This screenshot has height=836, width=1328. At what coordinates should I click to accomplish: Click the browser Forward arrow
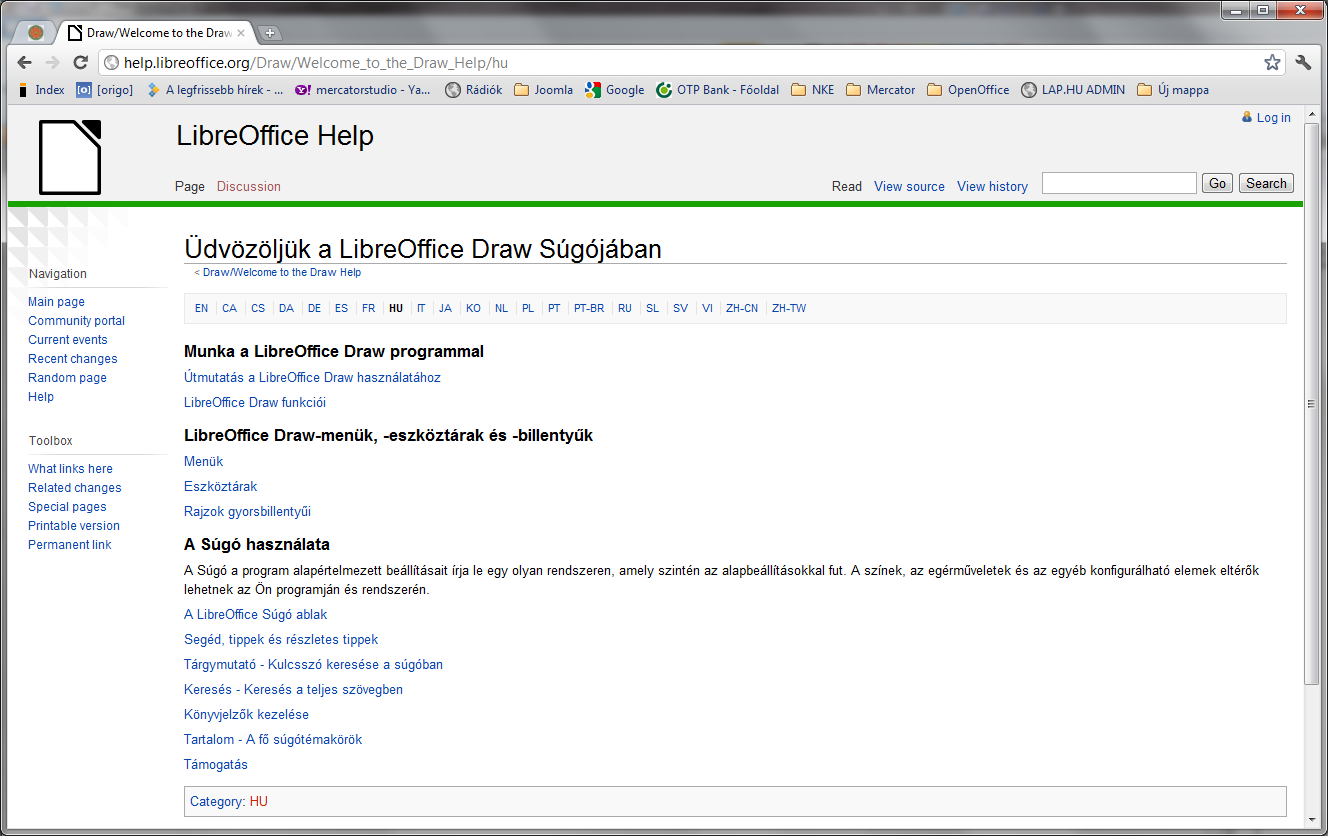click(53, 62)
